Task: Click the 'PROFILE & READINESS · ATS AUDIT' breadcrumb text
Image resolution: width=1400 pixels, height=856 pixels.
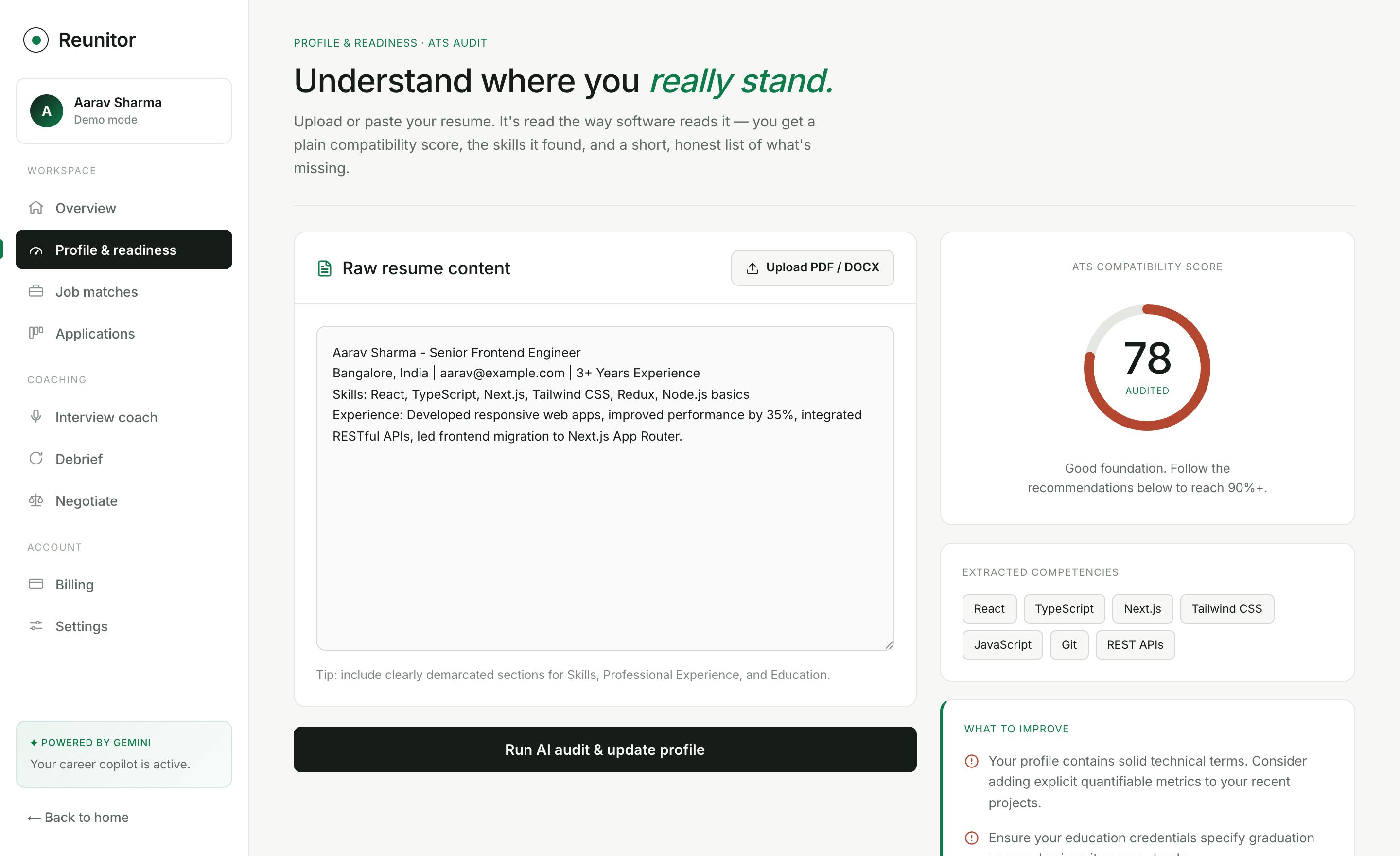Action: point(390,43)
